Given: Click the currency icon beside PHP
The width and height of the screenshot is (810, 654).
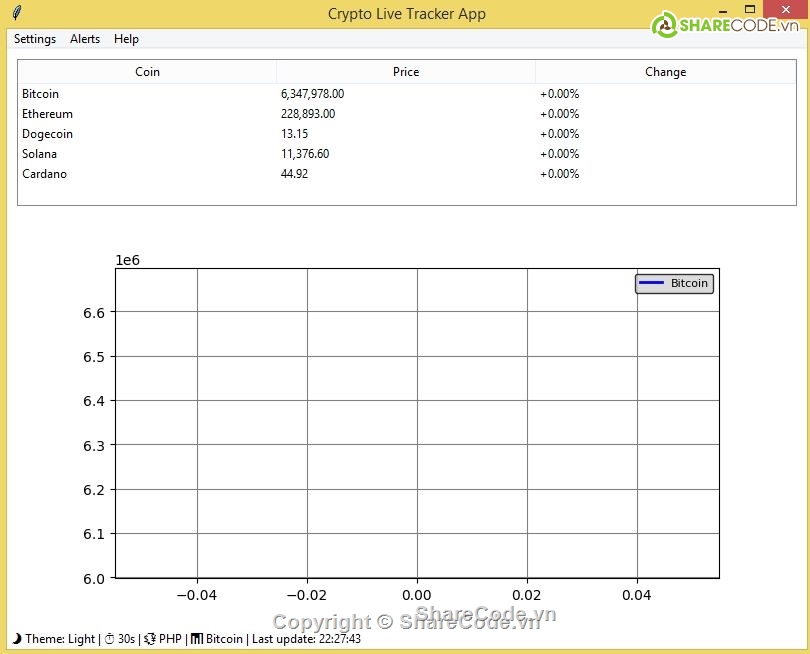Looking at the screenshot, I should point(150,639).
